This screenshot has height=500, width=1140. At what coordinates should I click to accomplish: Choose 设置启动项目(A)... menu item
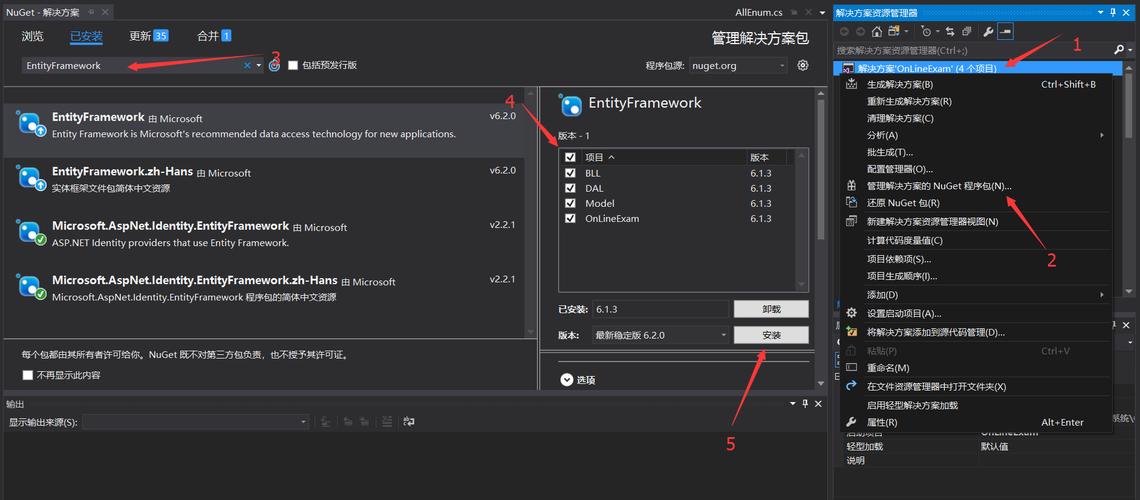tap(976, 314)
